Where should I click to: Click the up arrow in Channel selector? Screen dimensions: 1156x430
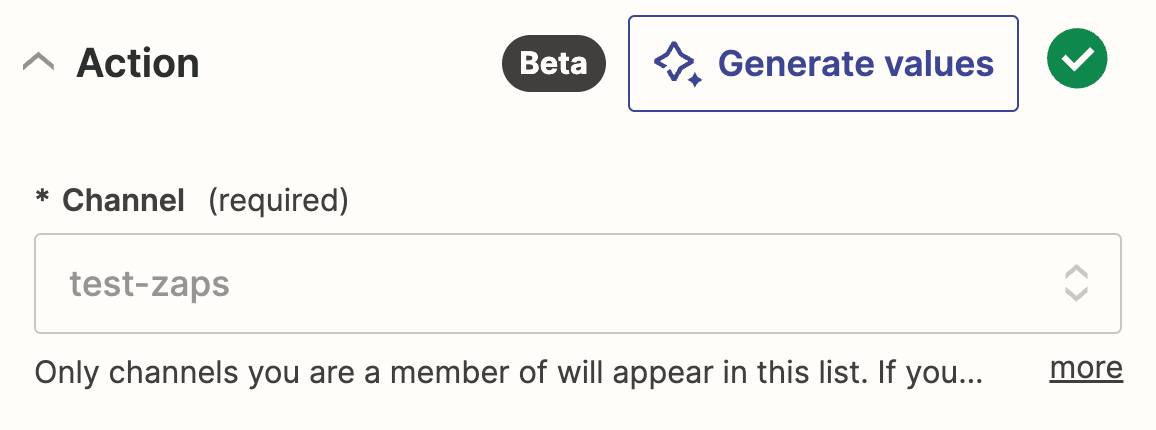(1075, 274)
